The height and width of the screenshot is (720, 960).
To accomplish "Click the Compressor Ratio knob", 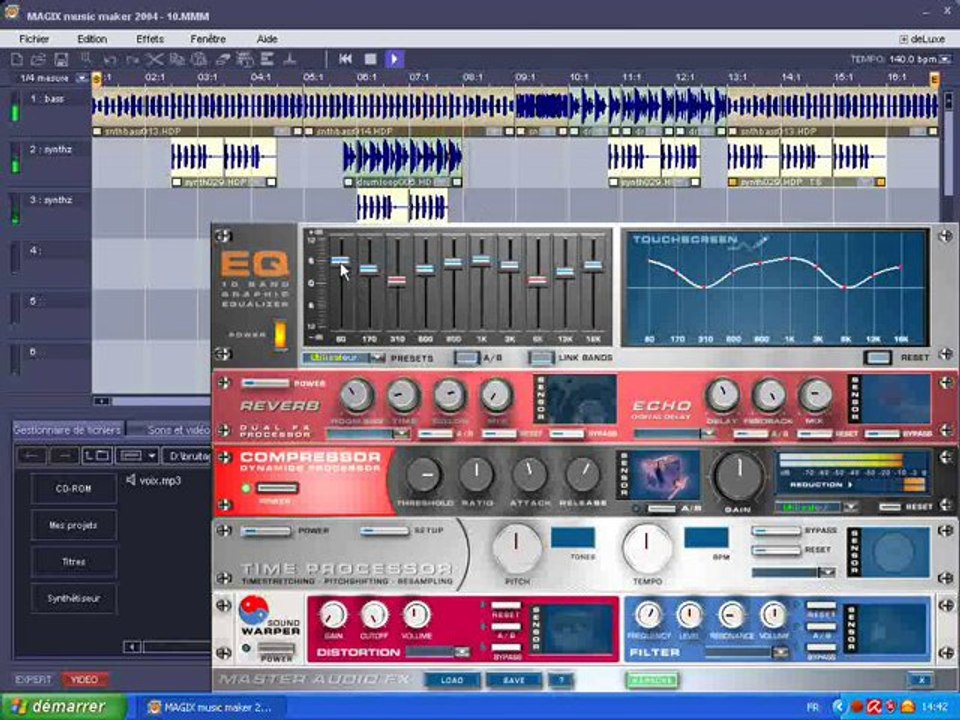I will click(x=476, y=475).
